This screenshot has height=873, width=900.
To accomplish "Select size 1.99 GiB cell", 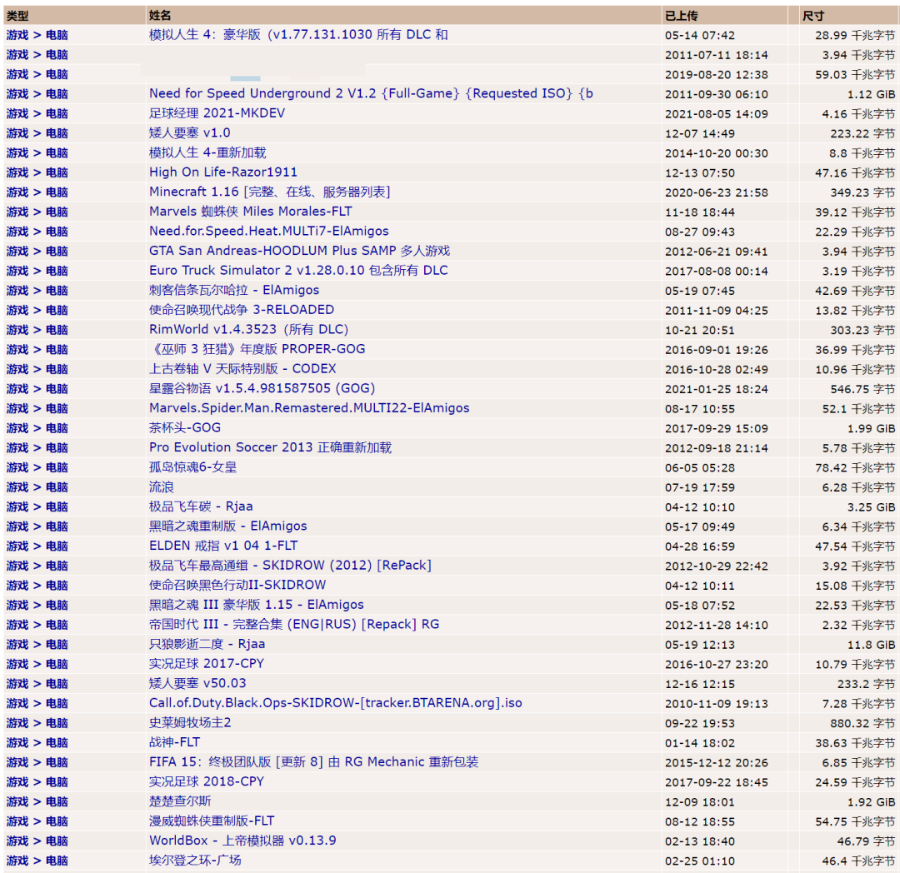I will [871, 428].
